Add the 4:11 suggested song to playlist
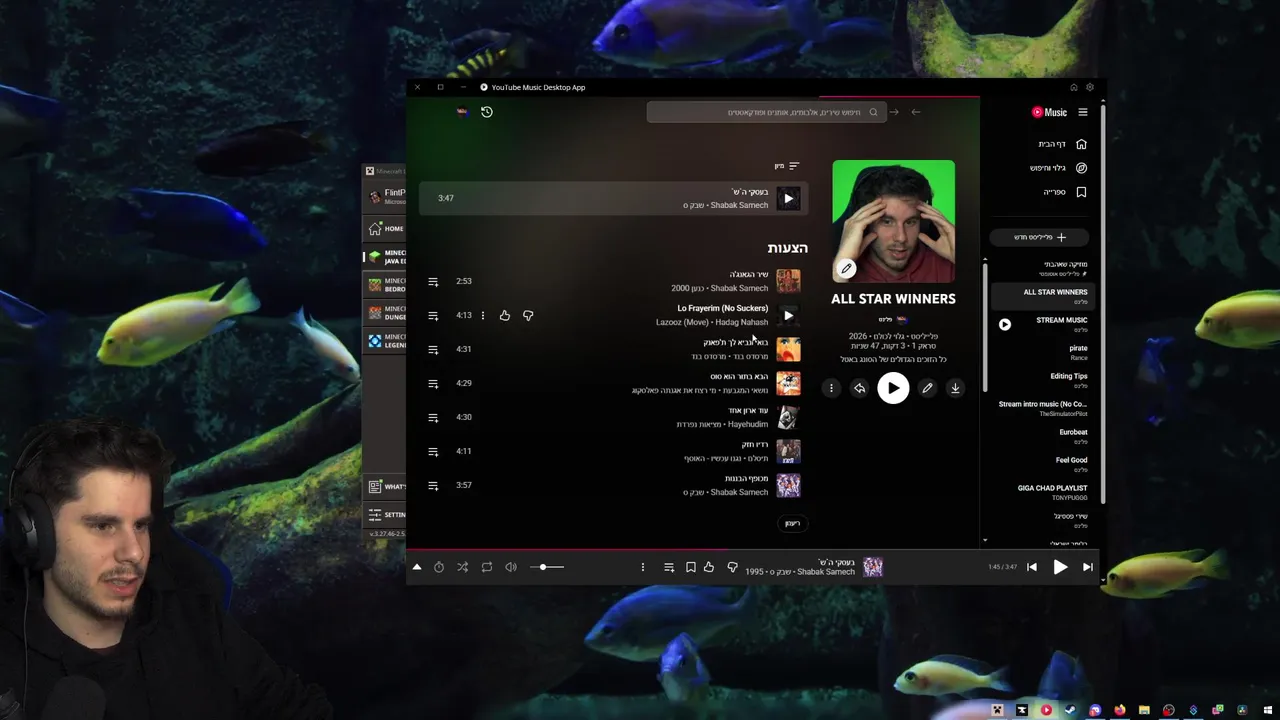 point(433,452)
